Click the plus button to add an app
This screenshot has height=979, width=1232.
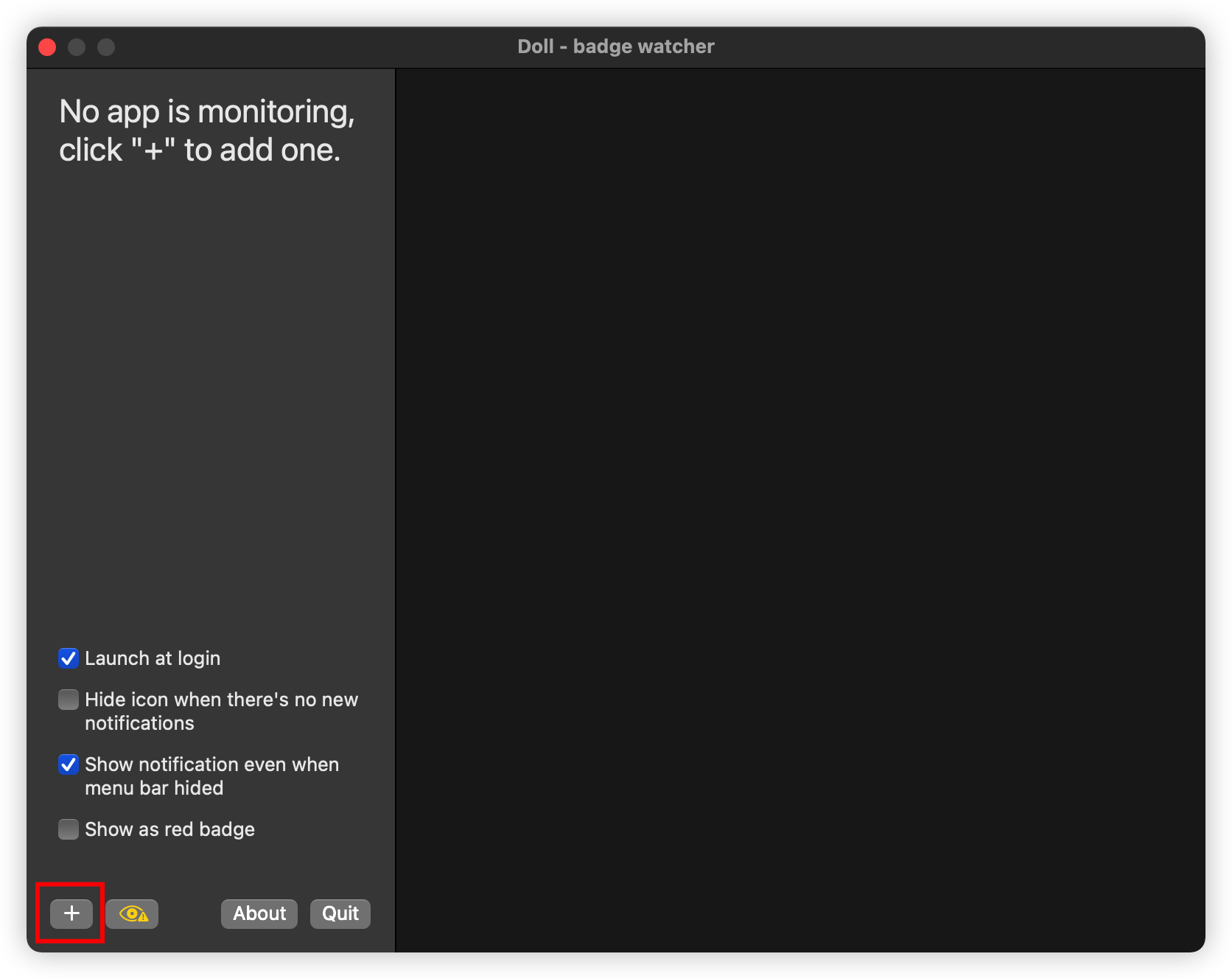pyautogui.click(x=71, y=913)
